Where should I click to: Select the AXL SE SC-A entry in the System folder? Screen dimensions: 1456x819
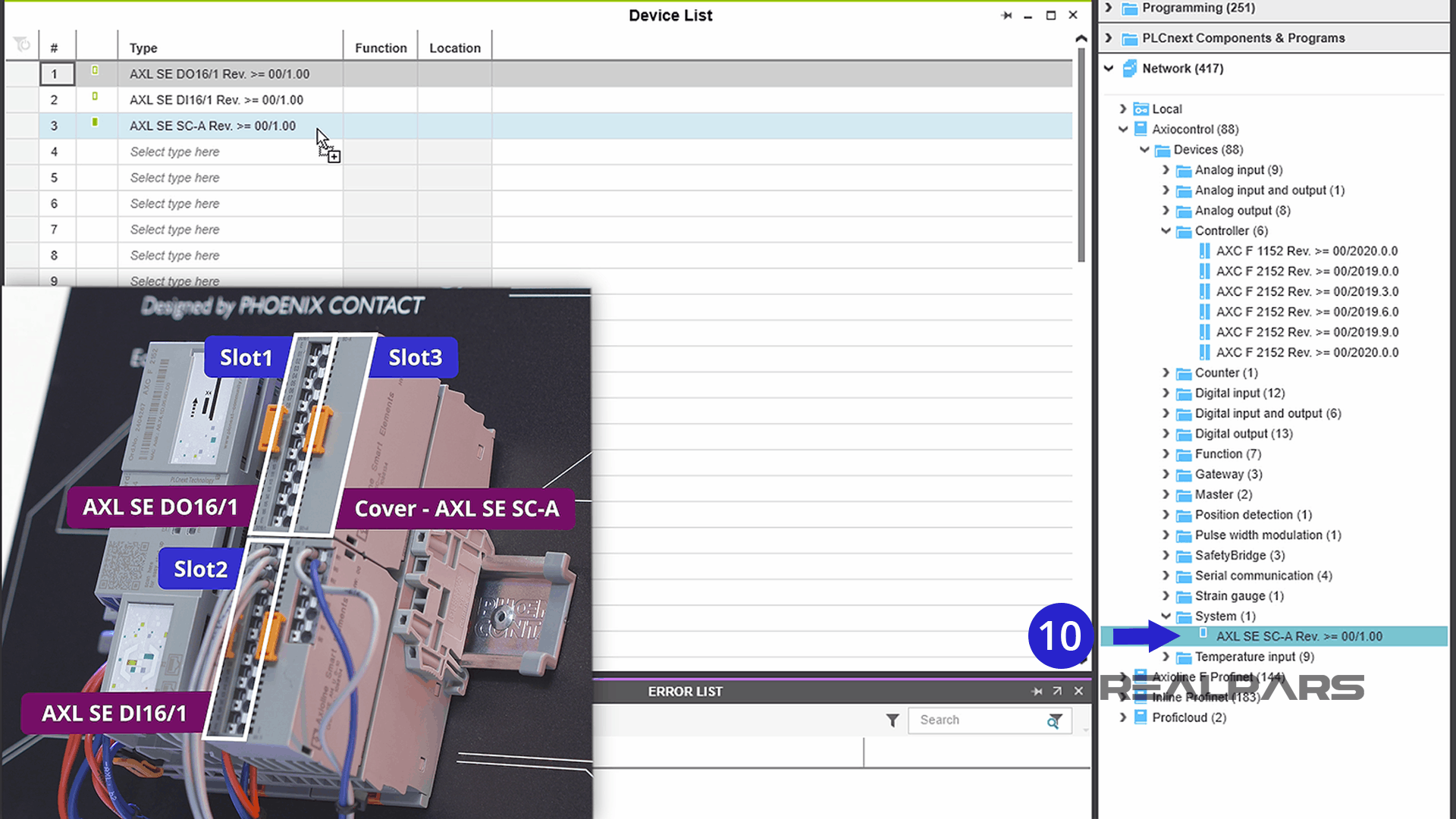[1298, 636]
